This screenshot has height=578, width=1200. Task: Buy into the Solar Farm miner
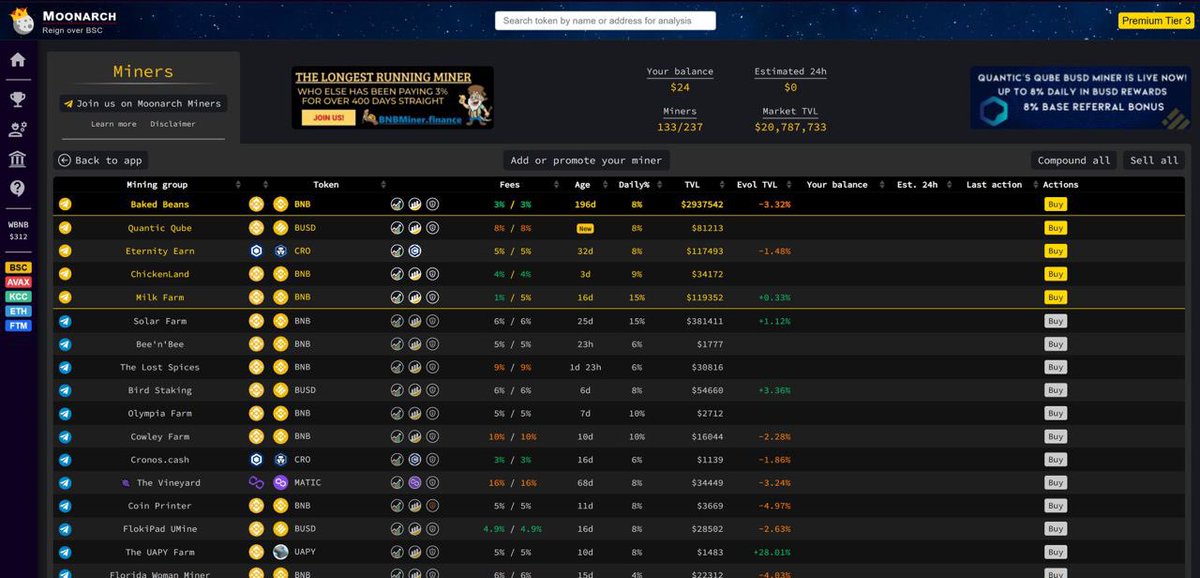(1055, 321)
